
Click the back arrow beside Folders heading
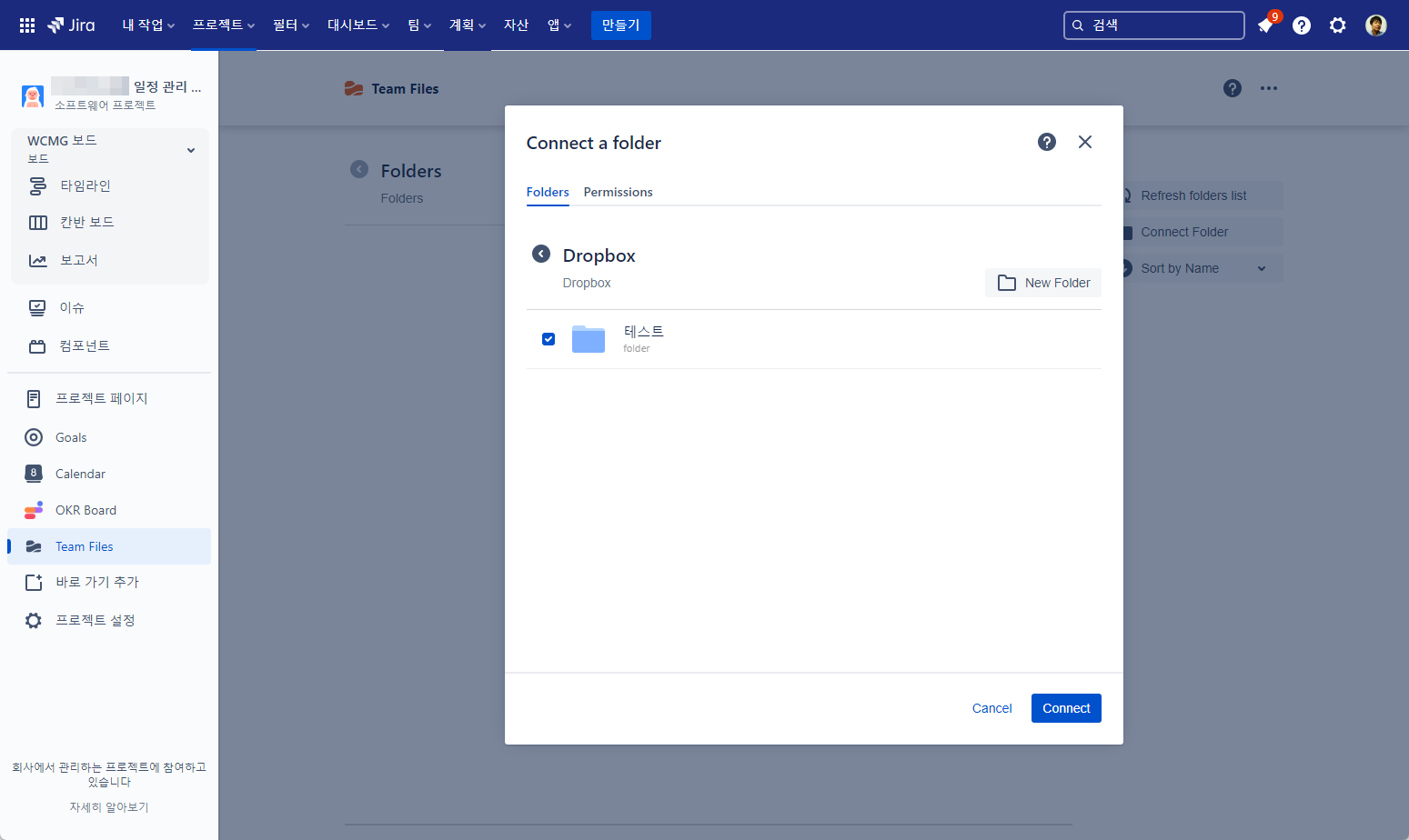pyautogui.click(x=359, y=169)
